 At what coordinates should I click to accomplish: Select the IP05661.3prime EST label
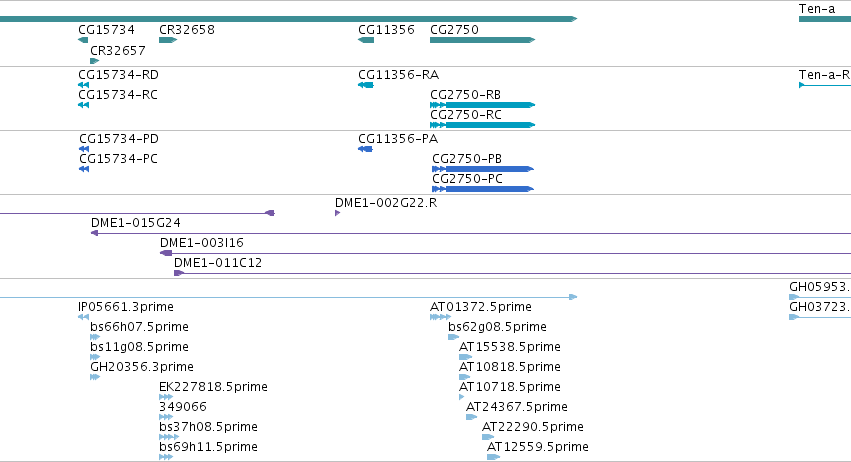pyautogui.click(x=126, y=307)
